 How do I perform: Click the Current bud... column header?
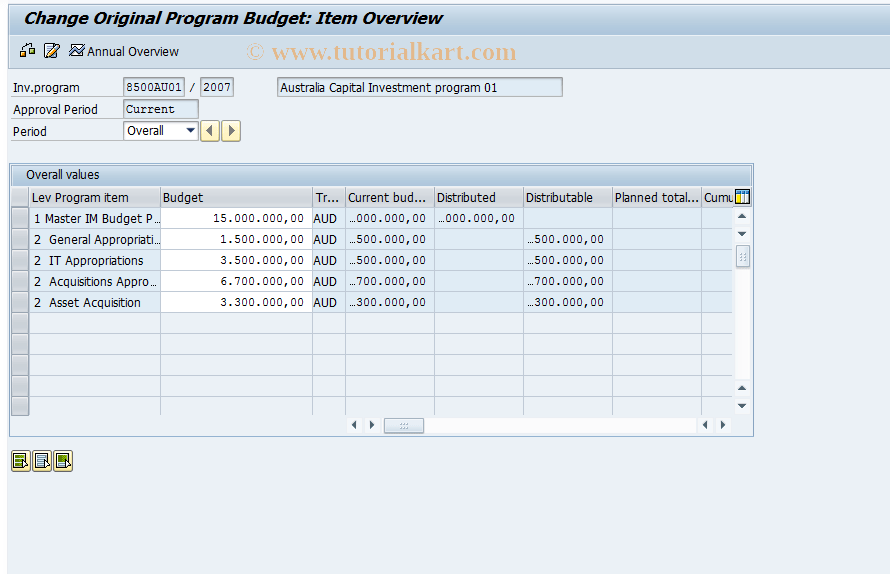390,198
